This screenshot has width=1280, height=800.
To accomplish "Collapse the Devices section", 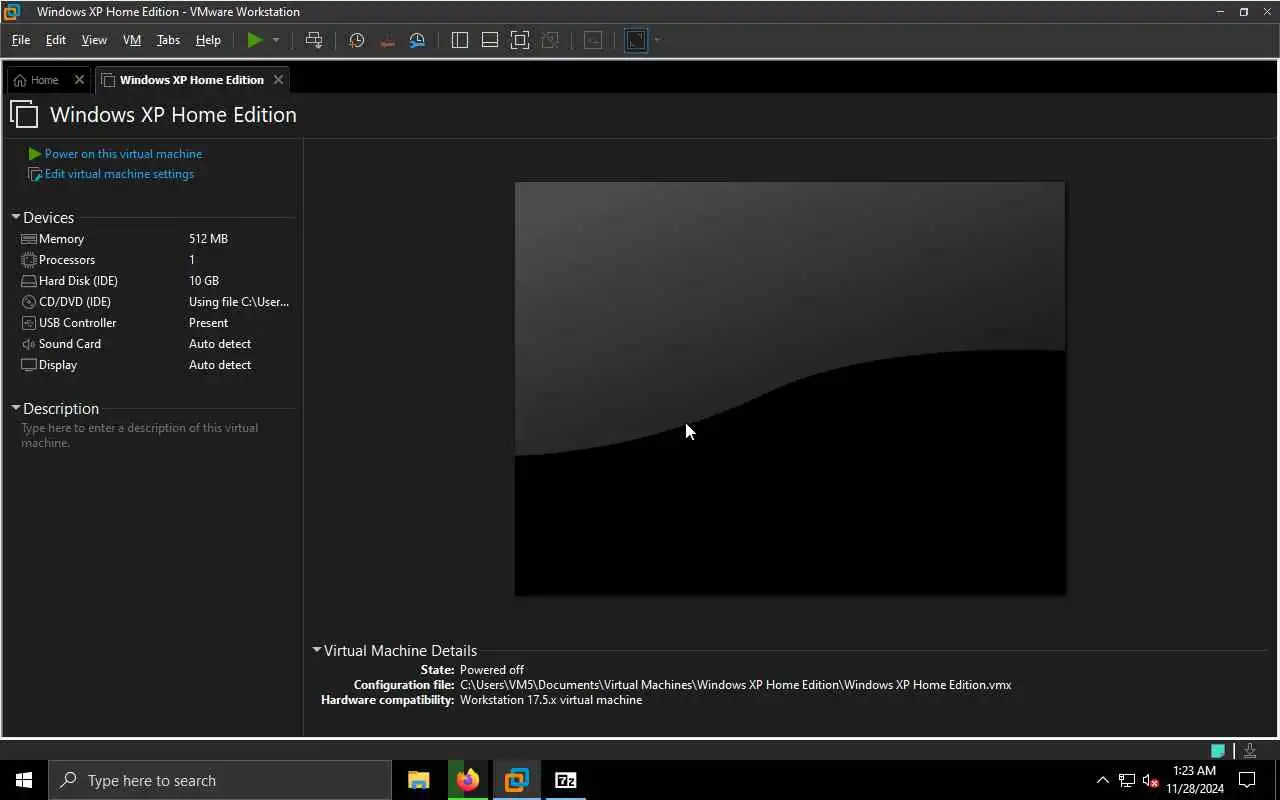I will pos(16,217).
